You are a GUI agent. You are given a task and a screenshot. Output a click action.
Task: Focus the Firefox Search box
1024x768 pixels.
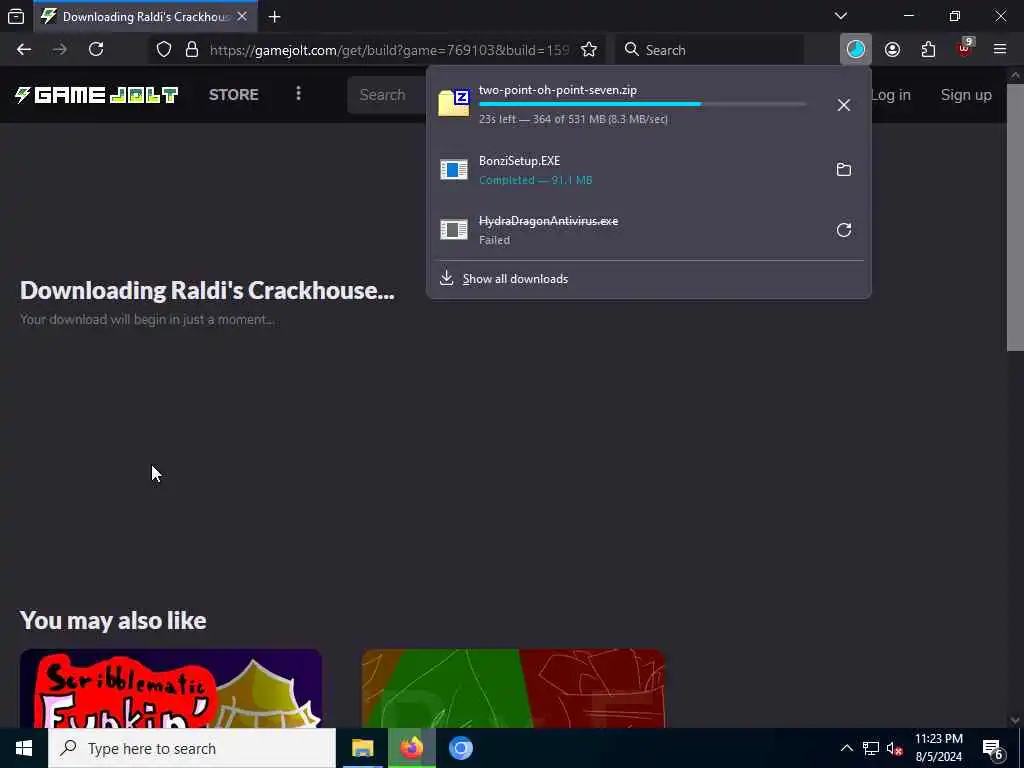(709, 50)
